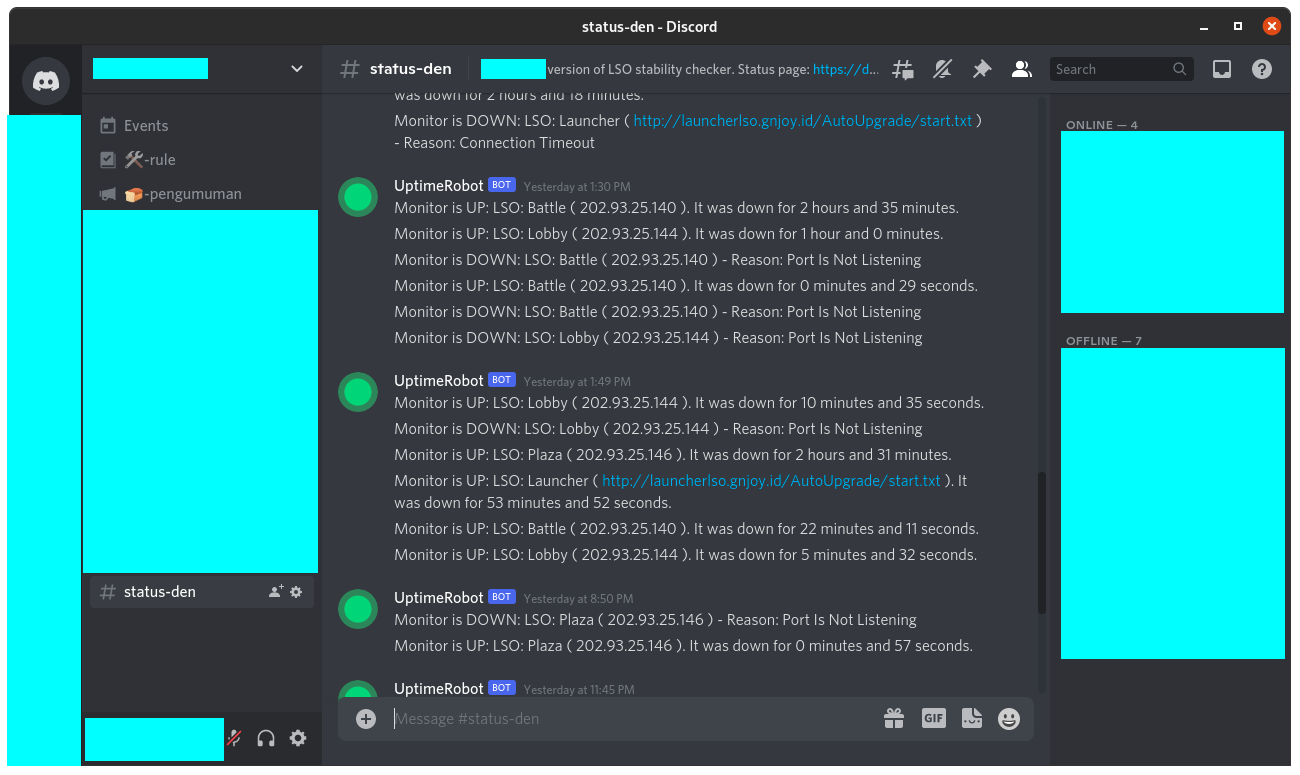Open Help question mark icon

[x=1262, y=69]
